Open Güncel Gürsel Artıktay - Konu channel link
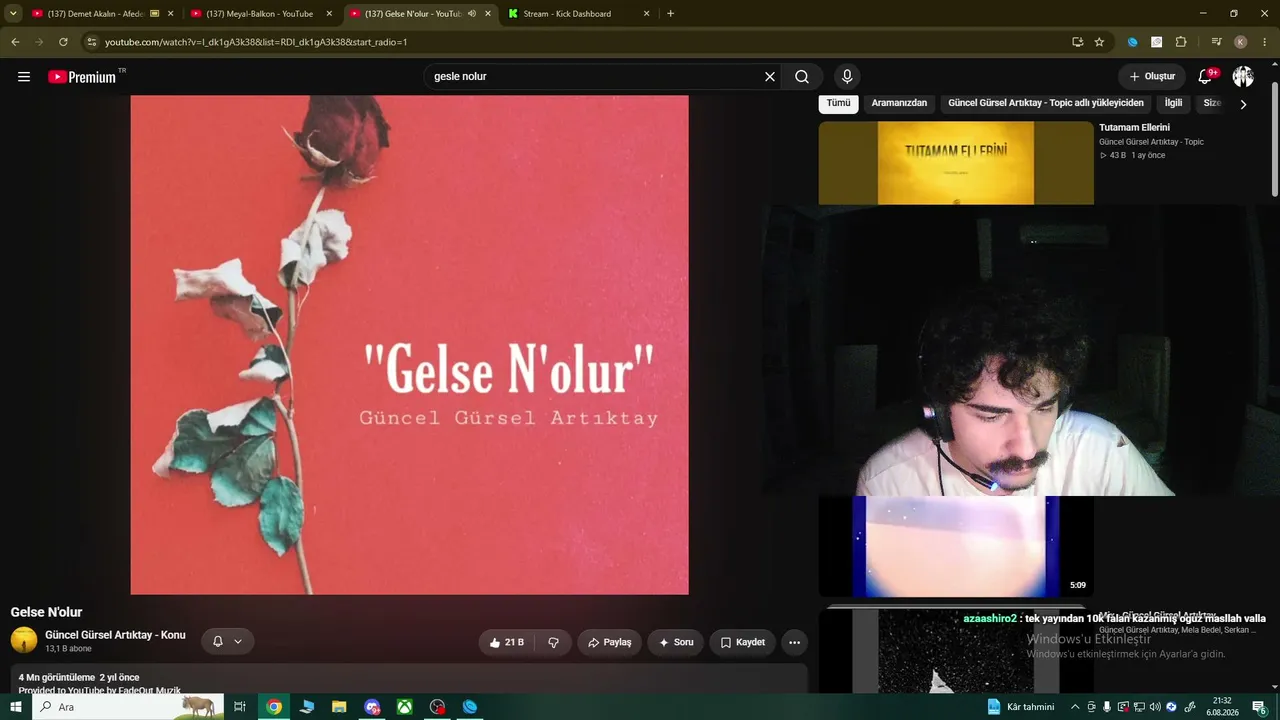 click(115, 635)
